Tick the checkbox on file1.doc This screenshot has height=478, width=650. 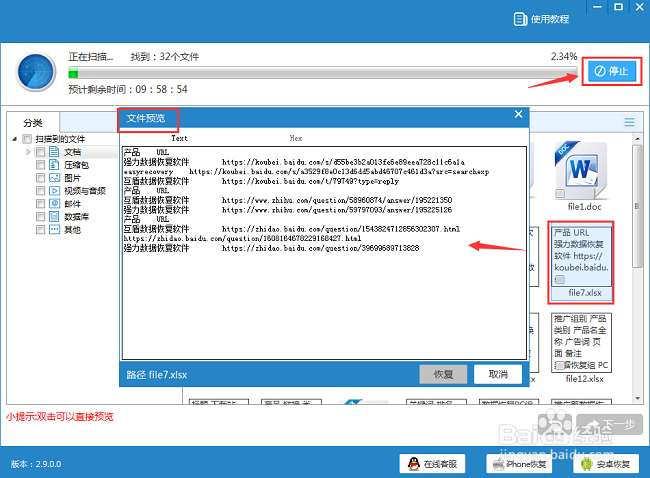(560, 194)
